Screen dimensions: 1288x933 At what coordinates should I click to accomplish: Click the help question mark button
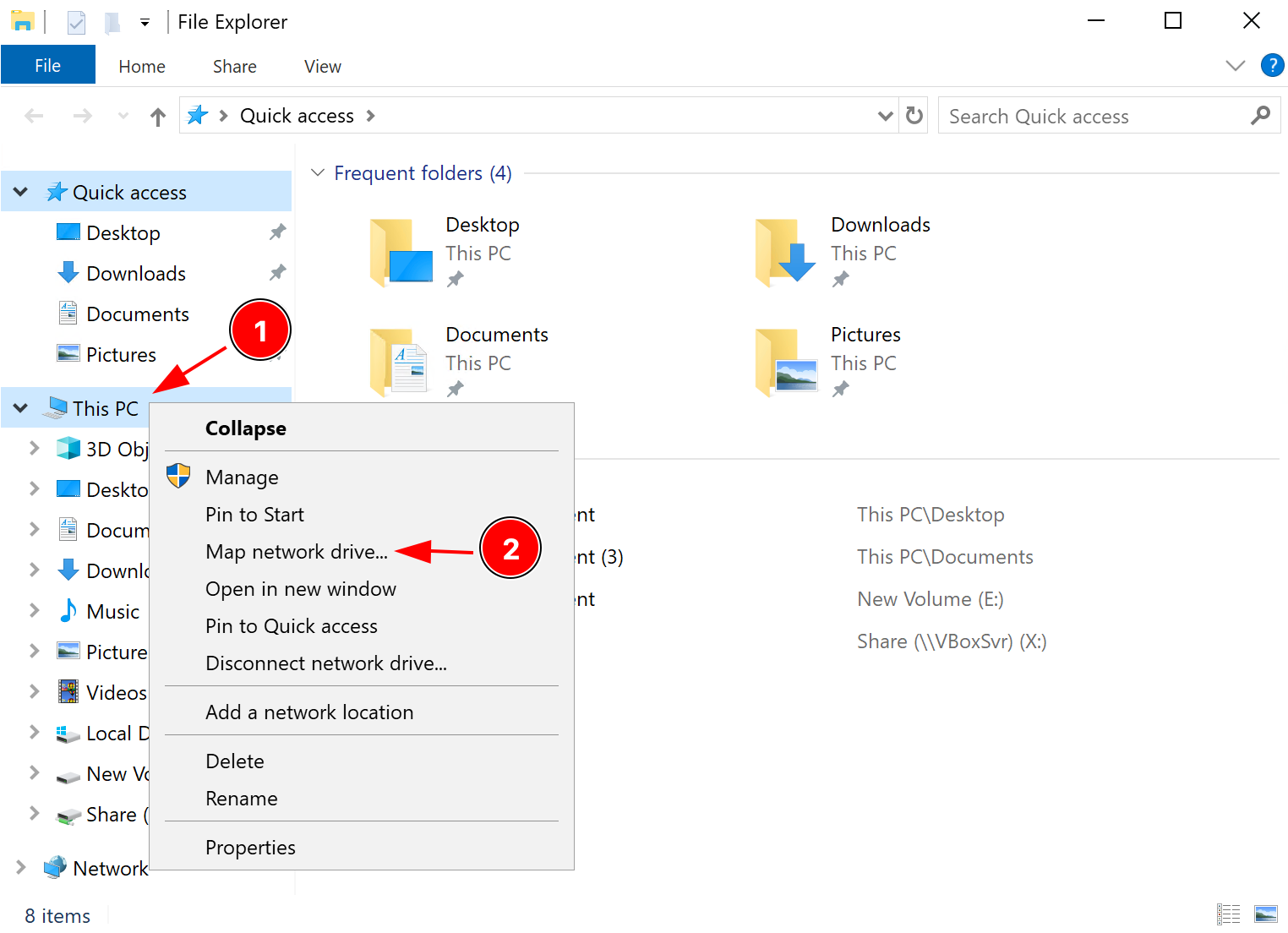click(x=1273, y=65)
